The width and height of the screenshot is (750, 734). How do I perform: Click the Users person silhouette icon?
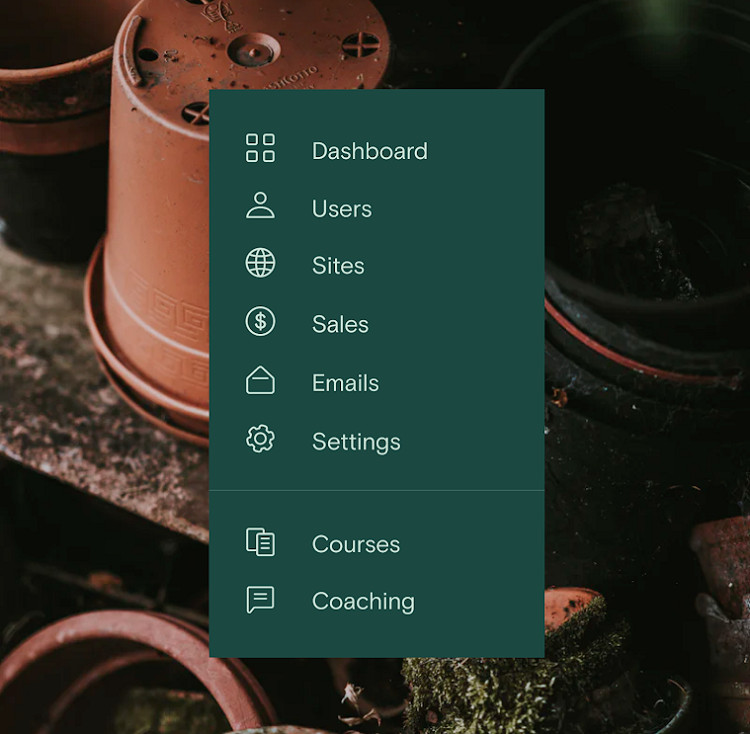(260, 206)
